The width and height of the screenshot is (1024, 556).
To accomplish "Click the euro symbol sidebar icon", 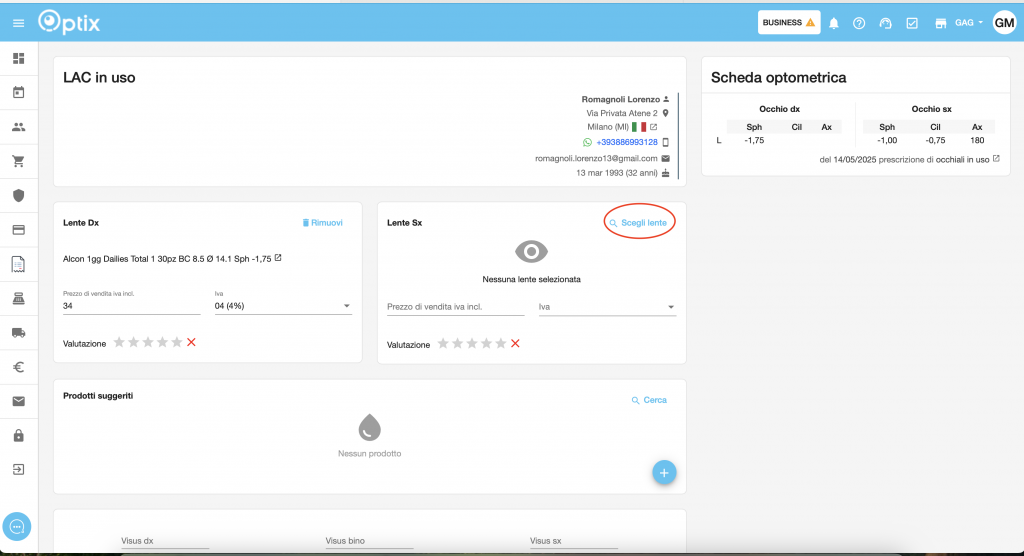I will [x=18, y=367].
